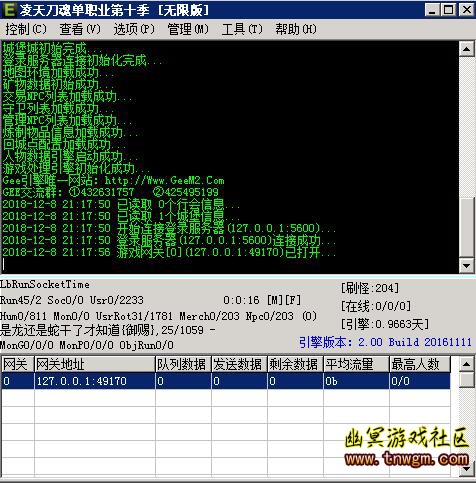The height and width of the screenshot is (483, 476).
Task: Click the LbRunSocketTime label
Action: 45,285
